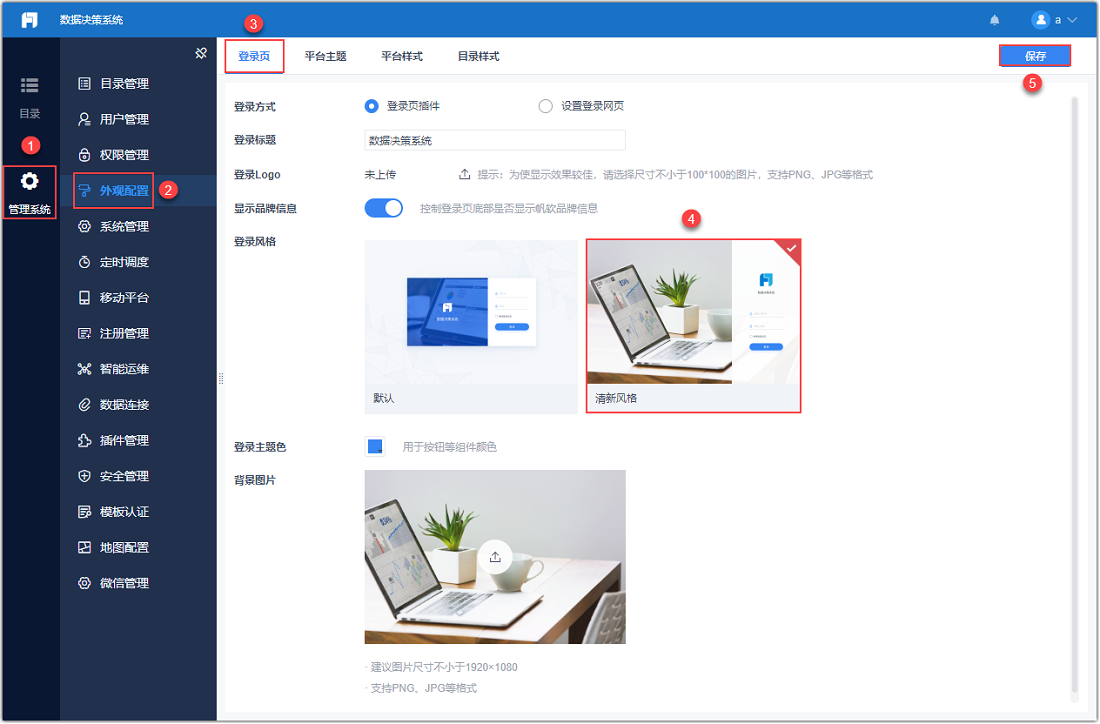
Task: Unpin the sidebar with the pin icon
Action: (x=201, y=53)
